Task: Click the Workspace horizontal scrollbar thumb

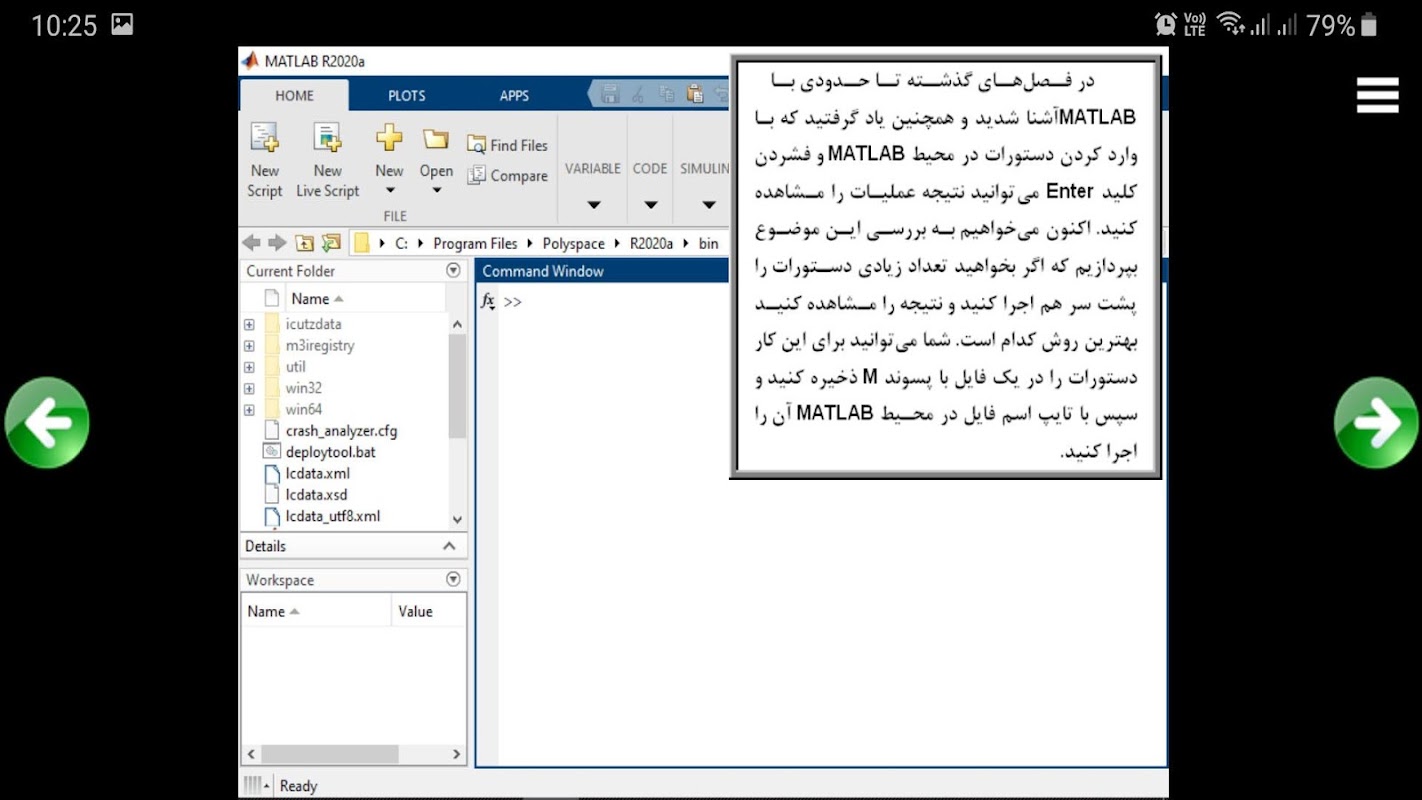Action: 329,755
